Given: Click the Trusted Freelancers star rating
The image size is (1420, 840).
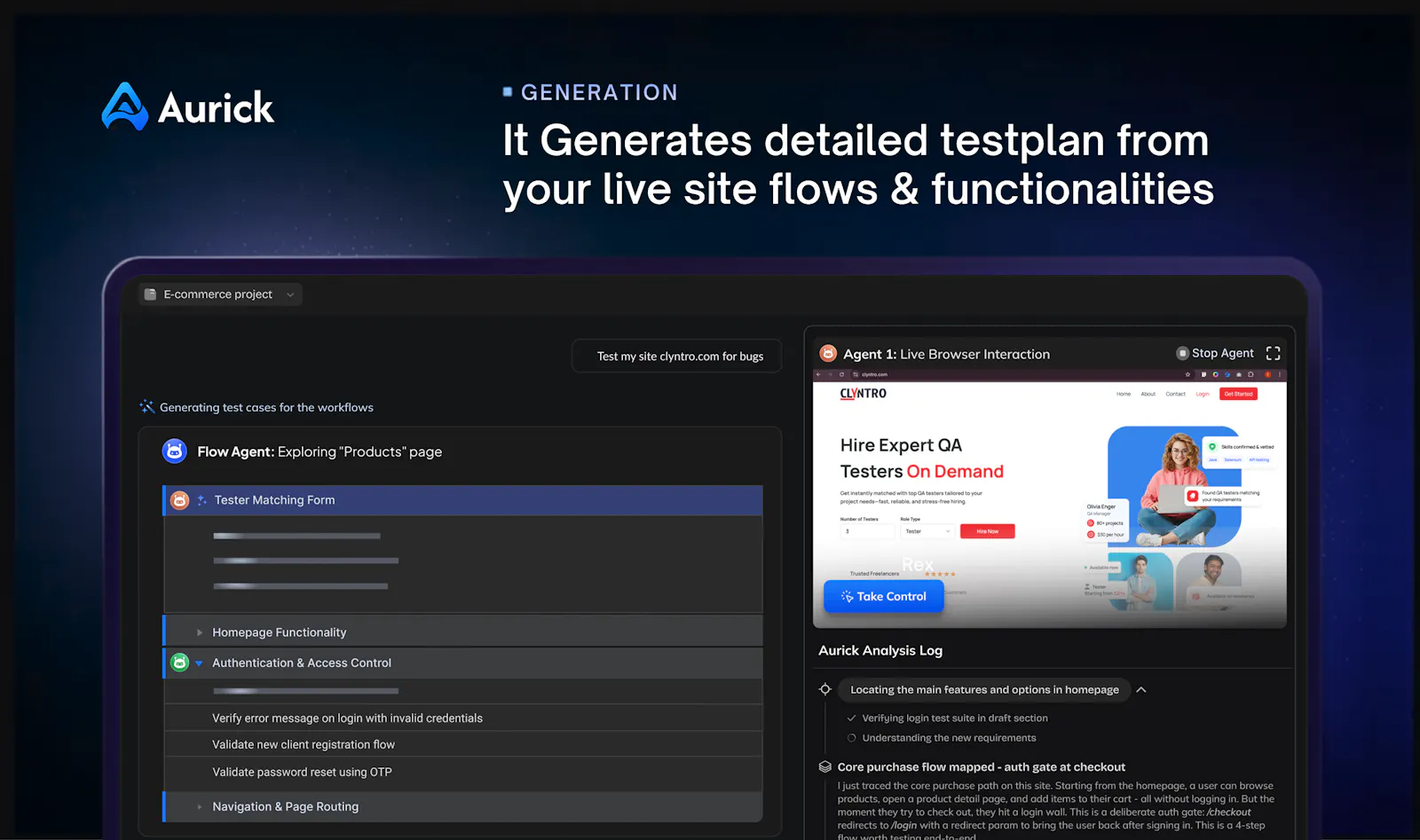Looking at the screenshot, I should point(940,574).
